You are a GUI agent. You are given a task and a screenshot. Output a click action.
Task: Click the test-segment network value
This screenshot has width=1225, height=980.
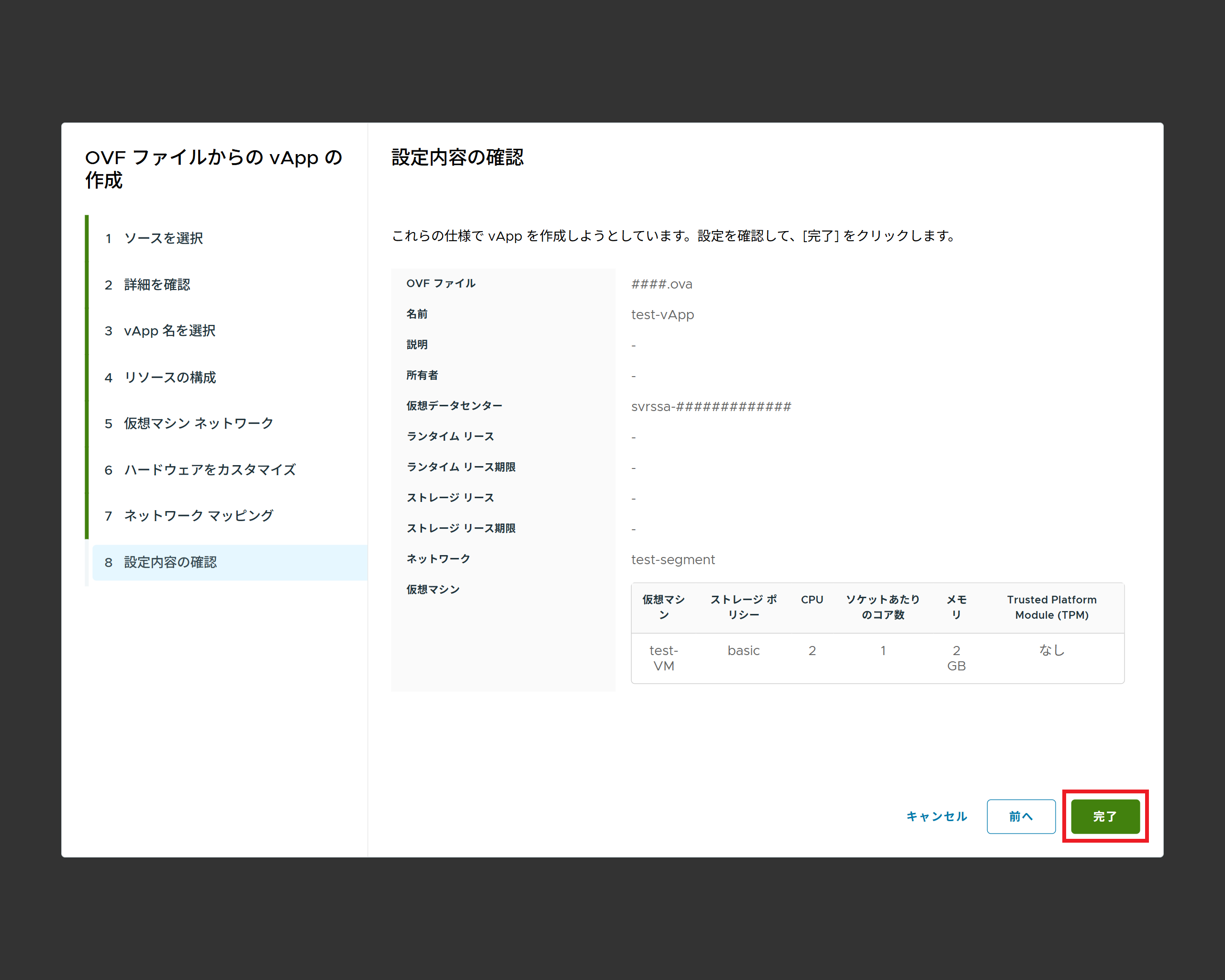673,559
